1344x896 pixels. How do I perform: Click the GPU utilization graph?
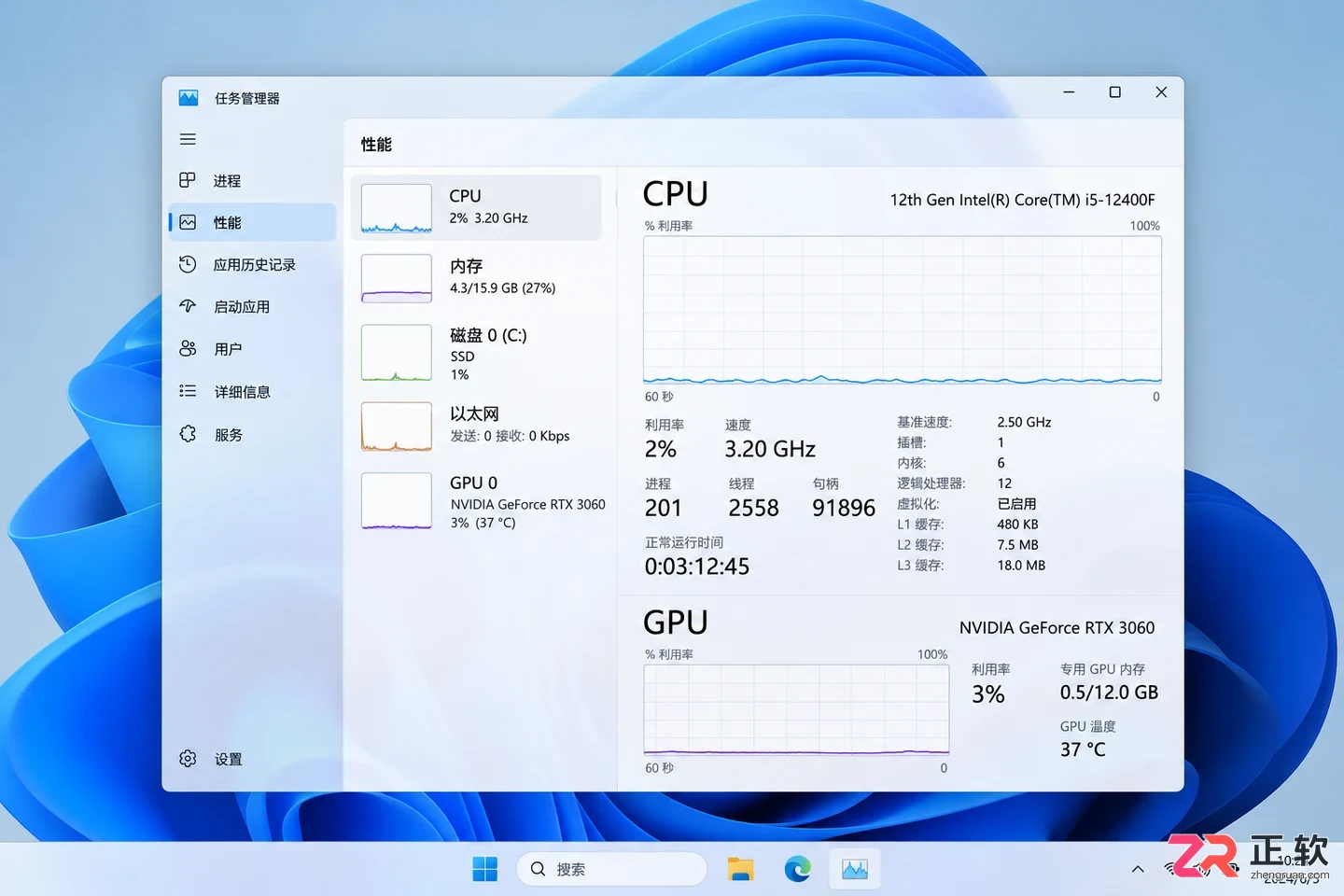pyautogui.click(x=796, y=709)
